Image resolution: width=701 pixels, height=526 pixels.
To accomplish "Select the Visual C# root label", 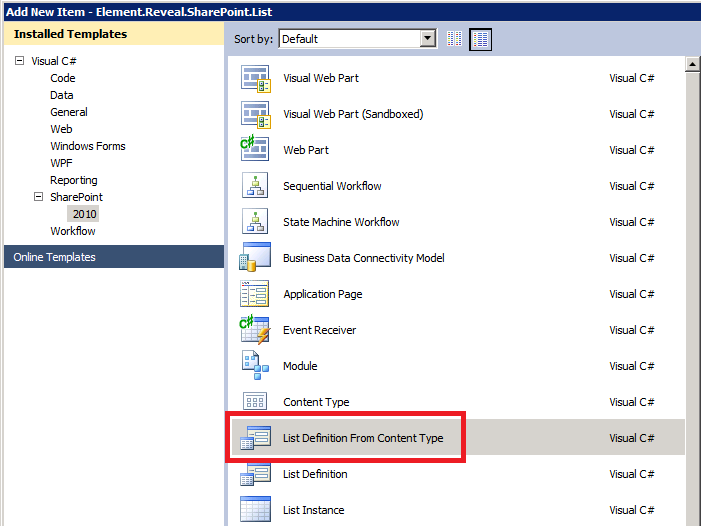I will pos(54,61).
